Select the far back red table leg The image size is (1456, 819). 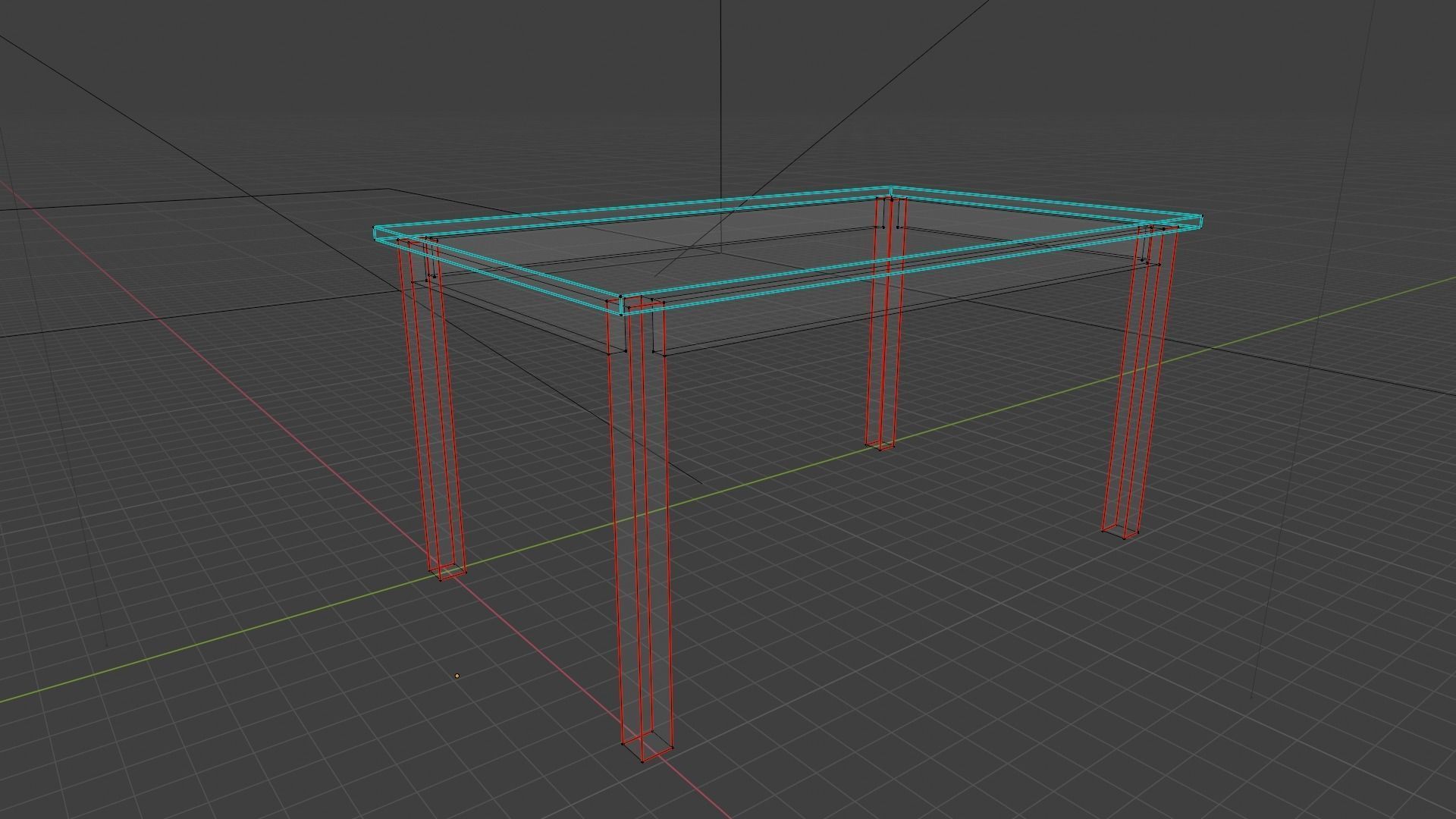tap(886, 322)
